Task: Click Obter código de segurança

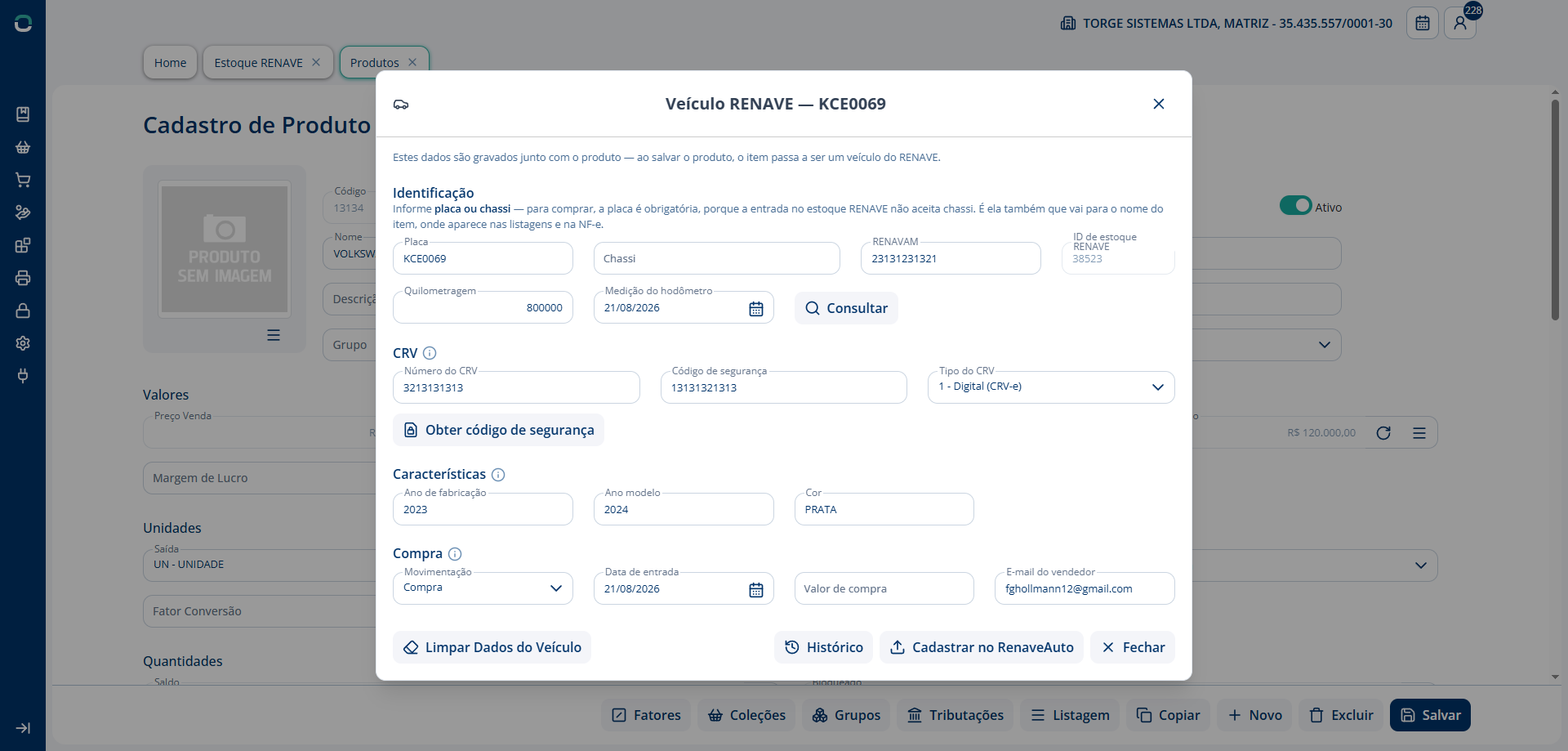Action: (x=498, y=430)
